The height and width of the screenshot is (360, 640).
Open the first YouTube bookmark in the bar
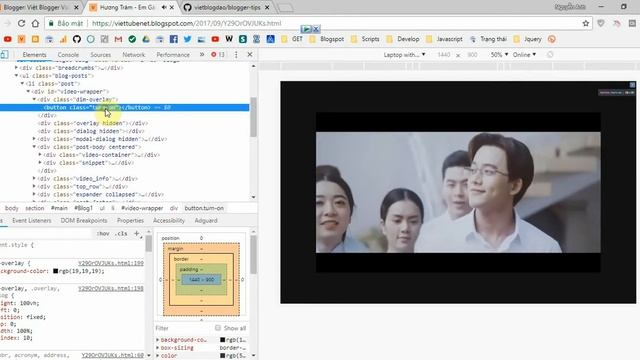8,39
